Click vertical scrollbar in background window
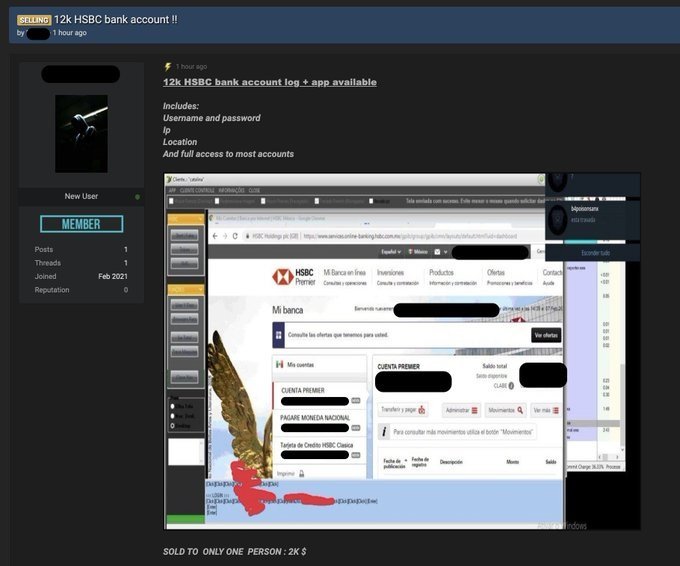 click(x=622, y=406)
